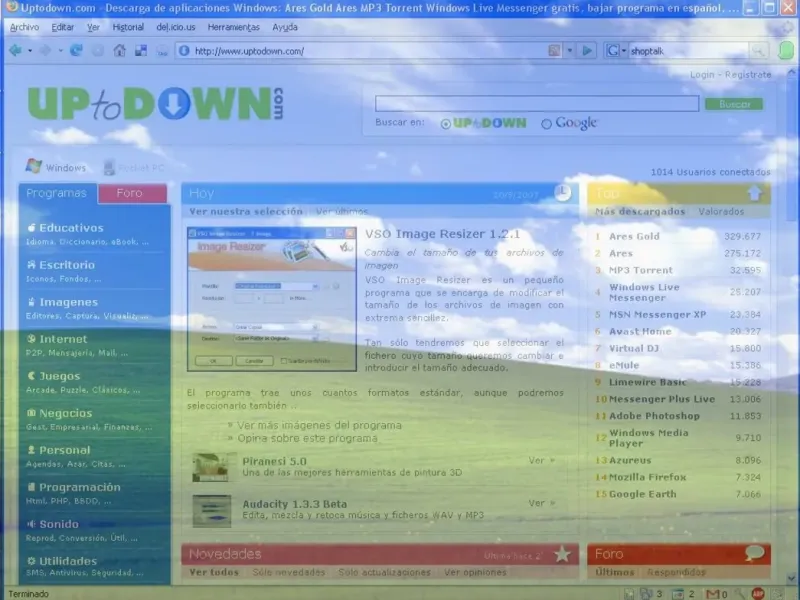The height and width of the screenshot is (600, 800).
Task: Click the Adblock Plus status bar icon
Action: coord(758,594)
